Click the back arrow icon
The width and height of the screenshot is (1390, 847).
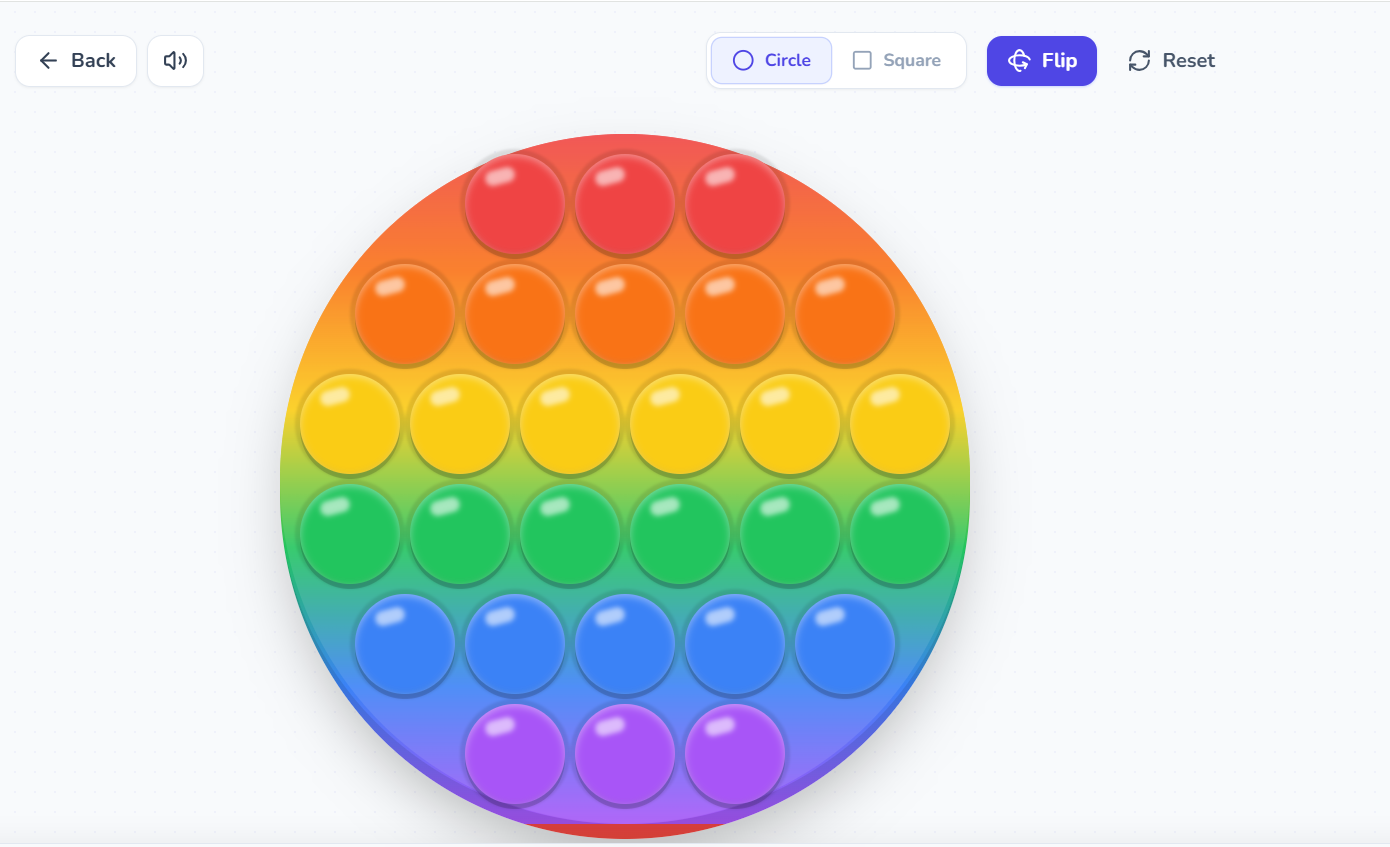pyautogui.click(x=47, y=60)
